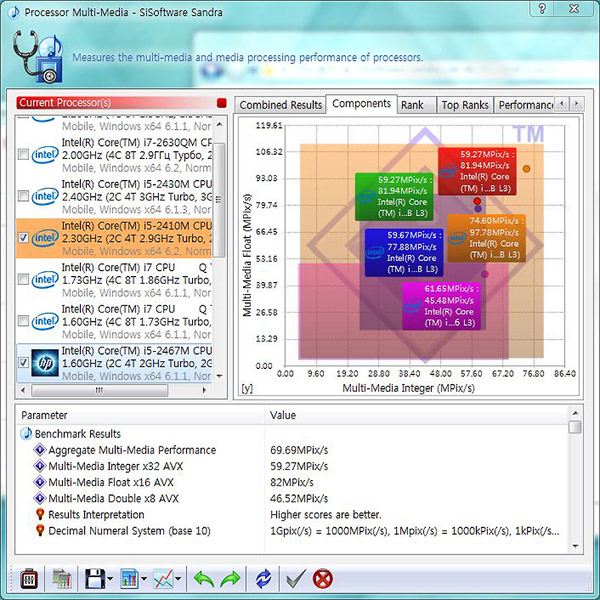Go forward with the green right arrow
The image size is (600, 600).
230,579
